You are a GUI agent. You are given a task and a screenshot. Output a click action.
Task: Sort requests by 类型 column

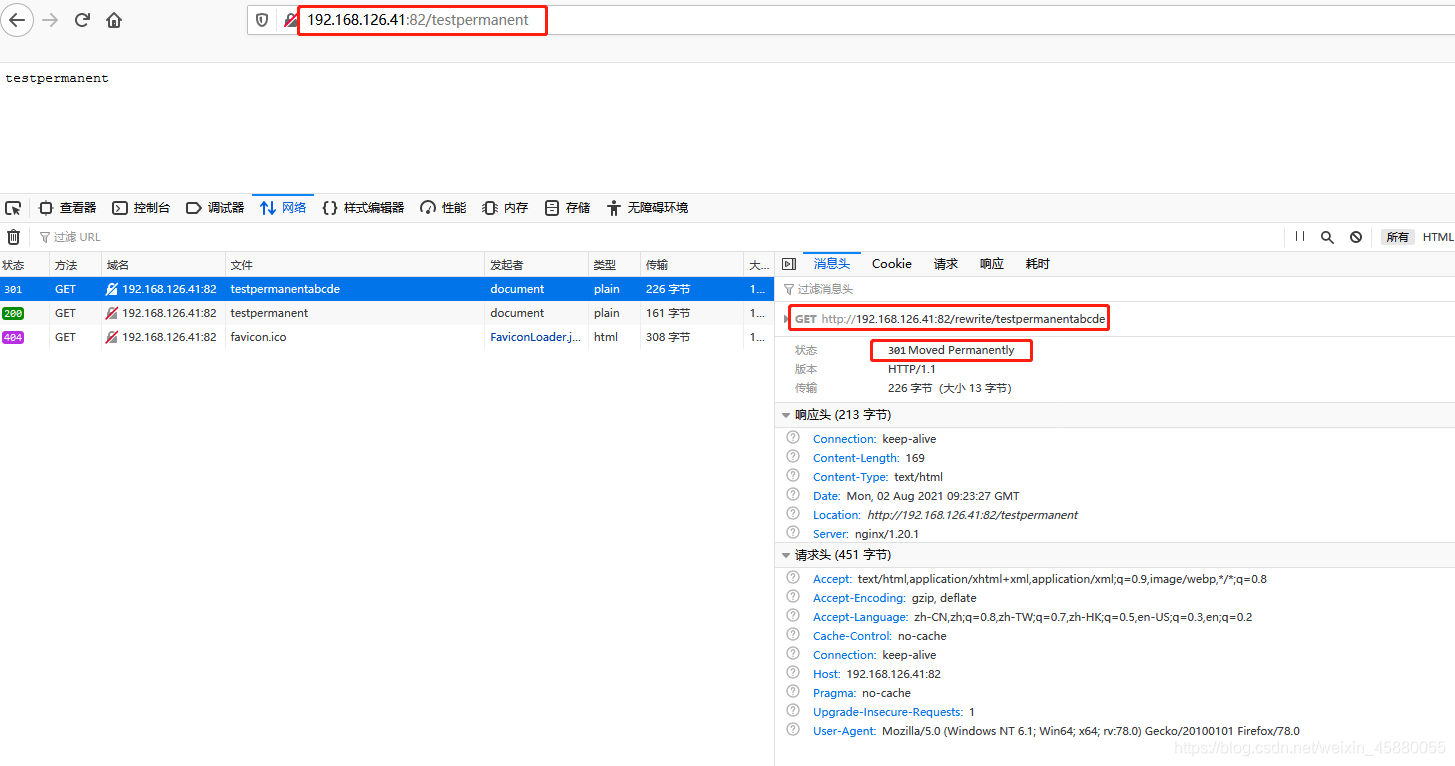click(x=614, y=265)
